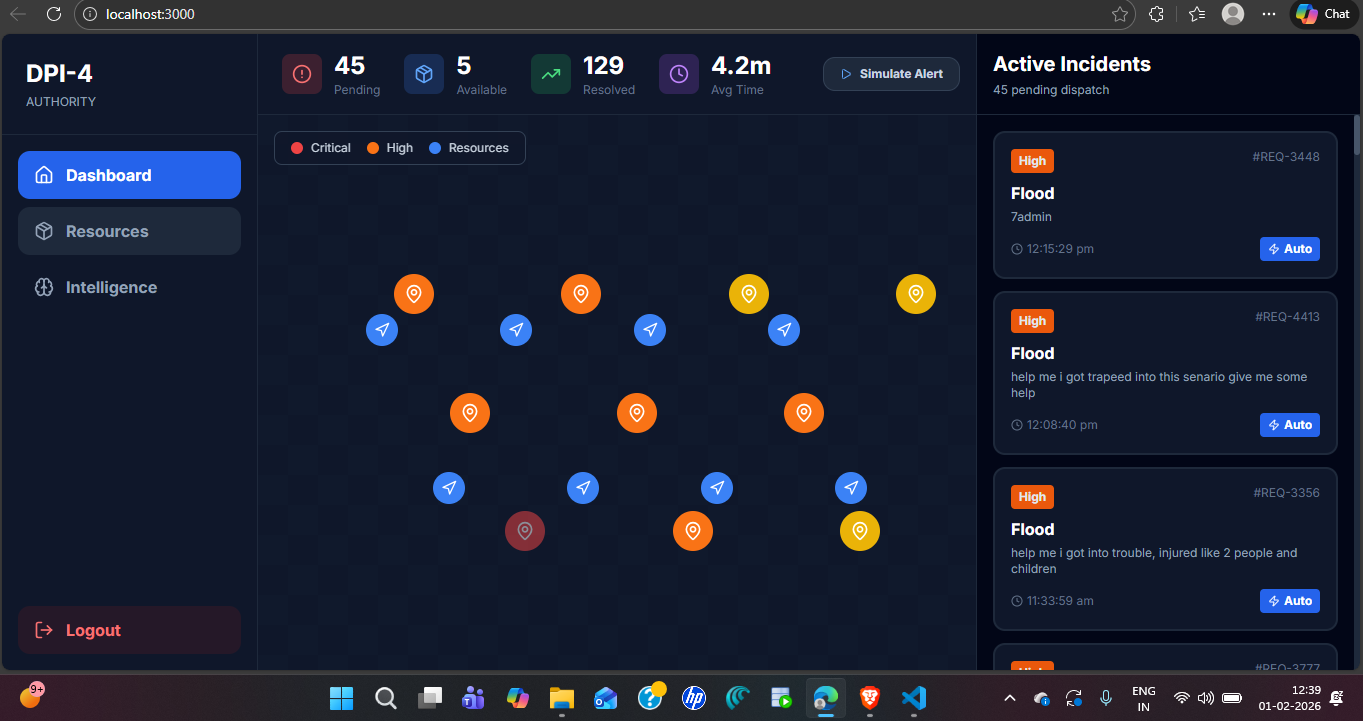Image resolution: width=1363 pixels, height=721 pixels.
Task: Auto-dispatch incident #REQ-3448
Action: click(x=1289, y=249)
